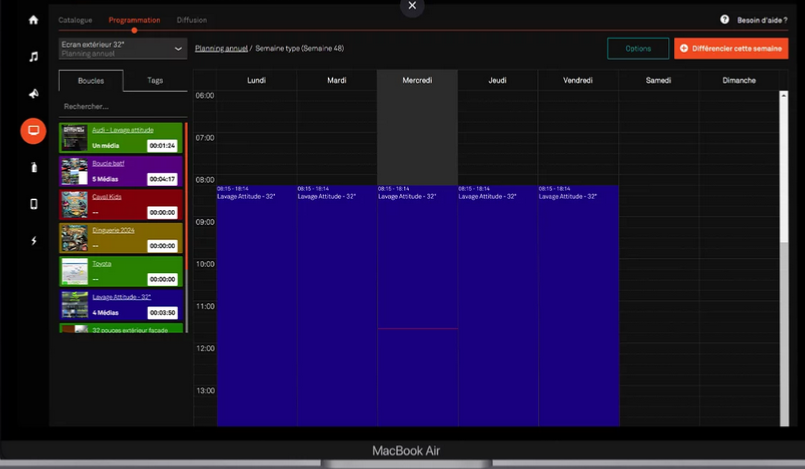
Task: Go to the Home icon in sidebar
Action: tap(34, 20)
